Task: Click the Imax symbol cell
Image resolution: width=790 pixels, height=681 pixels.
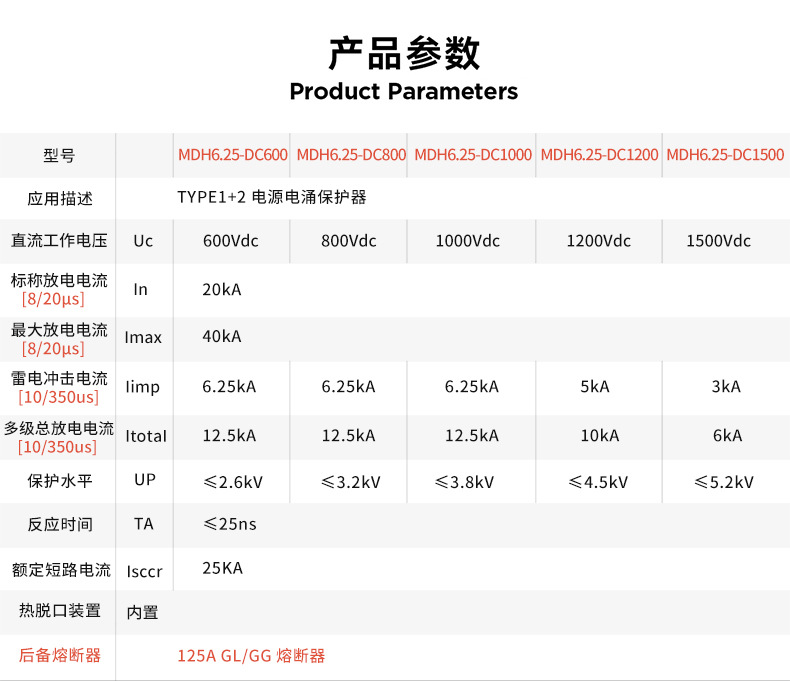Action: pos(143,337)
